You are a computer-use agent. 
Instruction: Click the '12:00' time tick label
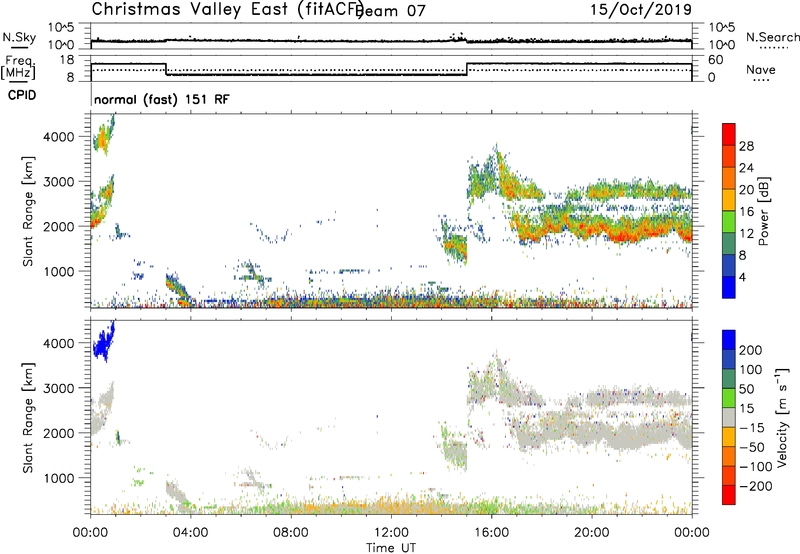tap(391, 533)
